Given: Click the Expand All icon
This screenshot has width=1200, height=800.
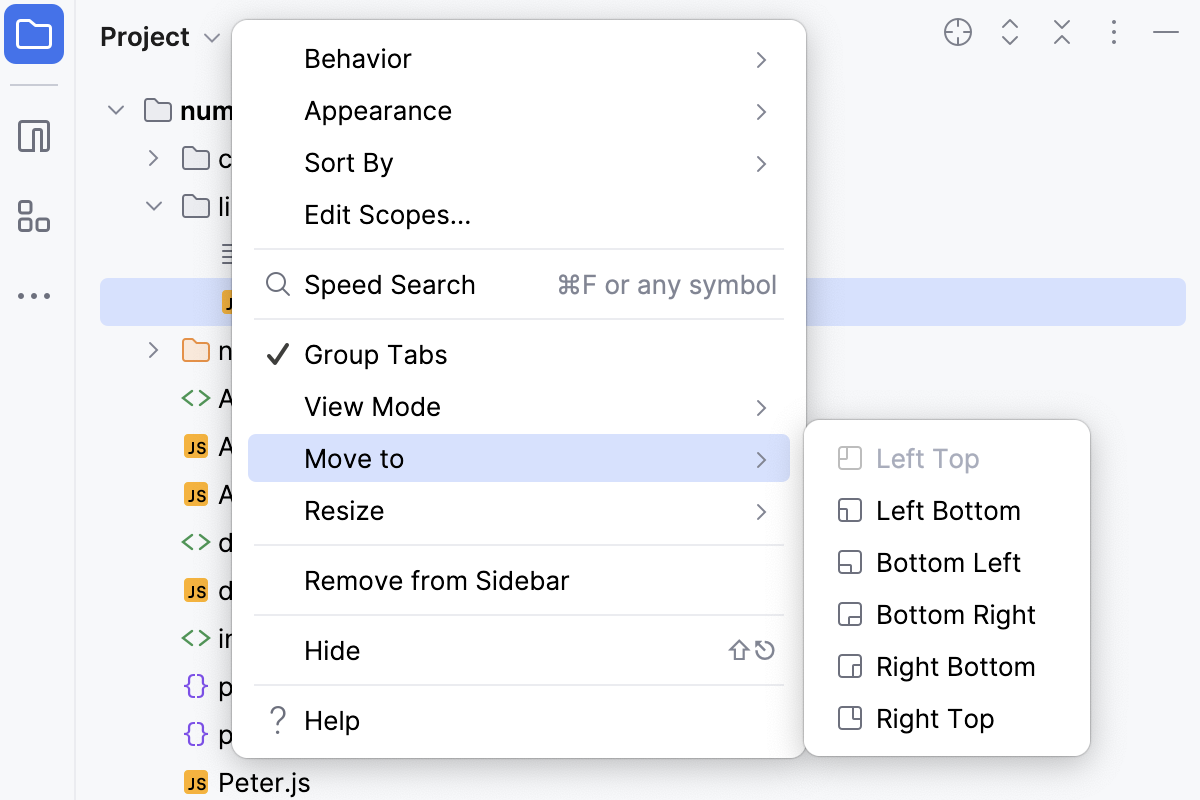Looking at the screenshot, I should (1009, 32).
